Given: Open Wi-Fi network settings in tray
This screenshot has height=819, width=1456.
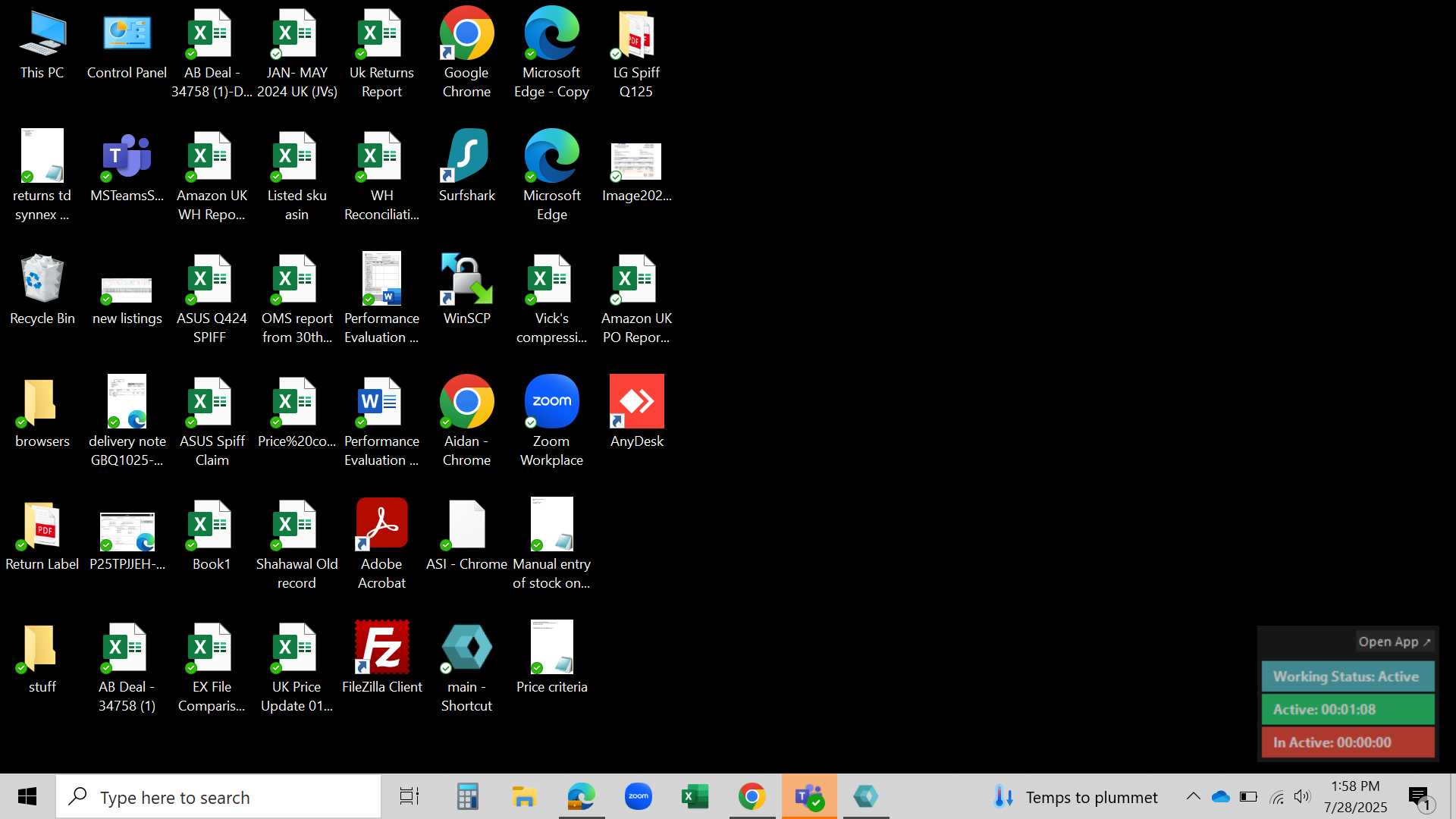Looking at the screenshot, I should 1276,797.
